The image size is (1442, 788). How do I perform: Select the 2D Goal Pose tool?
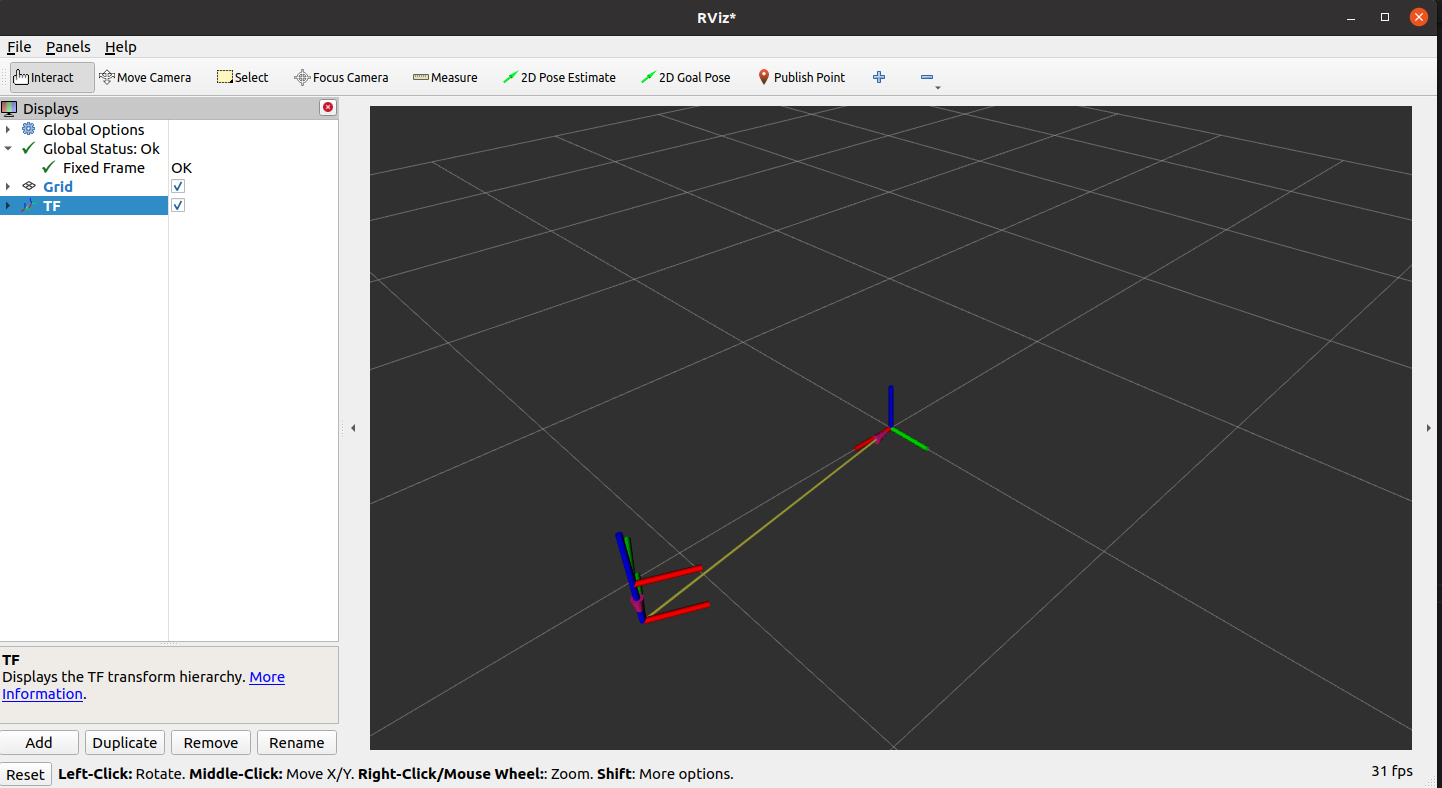[x=686, y=77]
